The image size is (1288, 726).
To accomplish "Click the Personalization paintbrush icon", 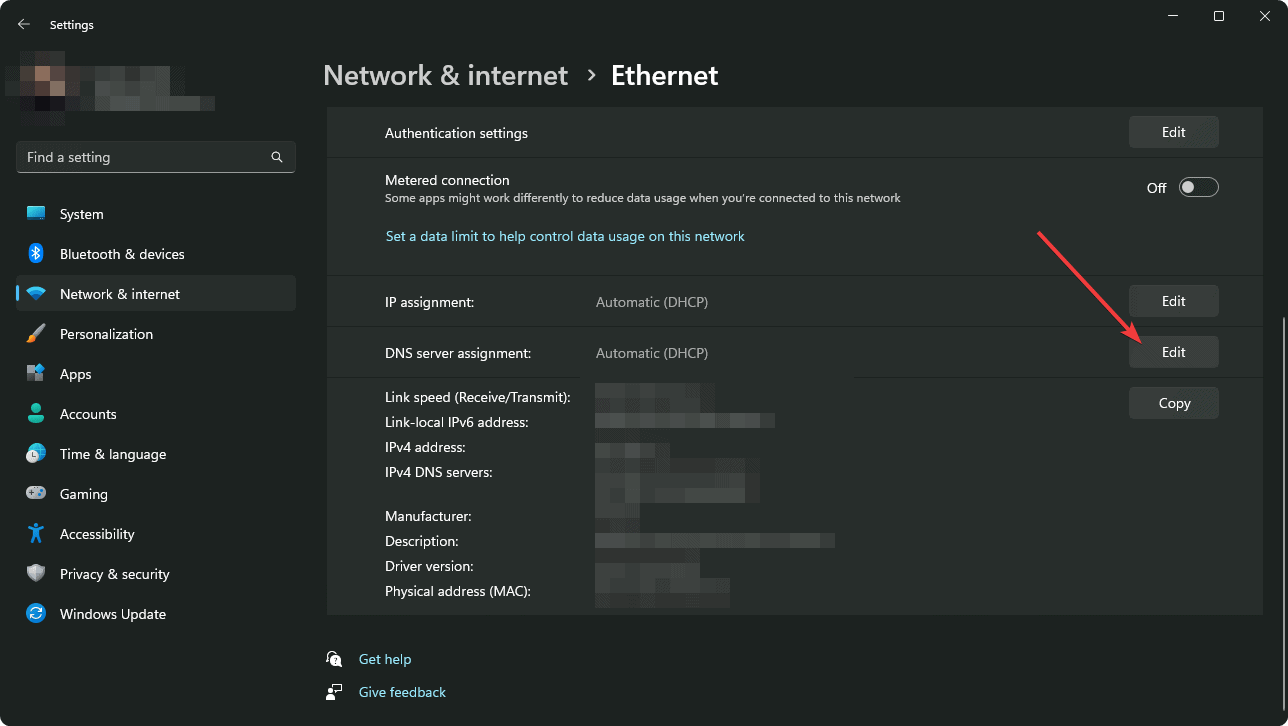I will click(x=36, y=334).
